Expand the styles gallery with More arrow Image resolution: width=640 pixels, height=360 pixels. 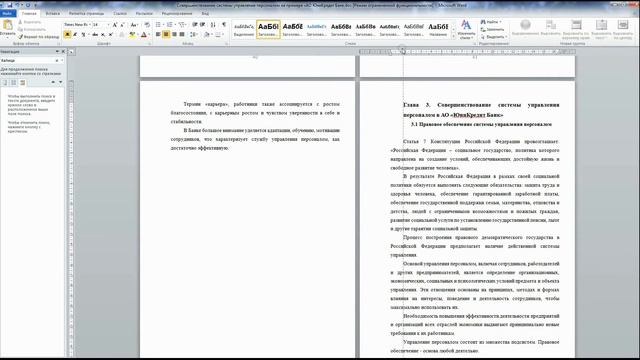(453, 37)
